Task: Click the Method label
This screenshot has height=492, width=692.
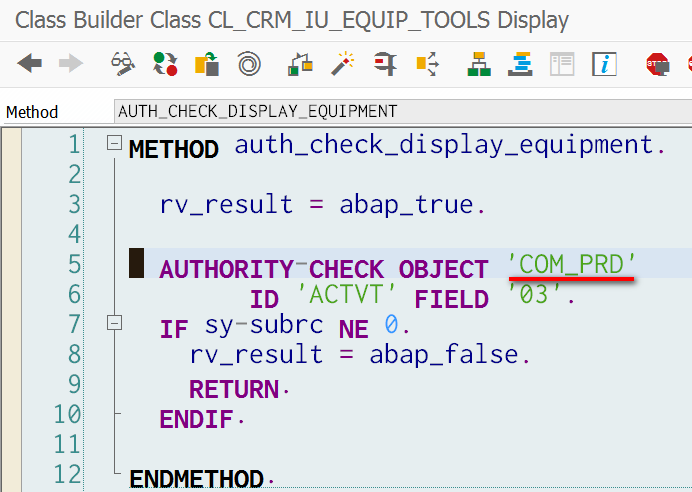Action: [32, 112]
